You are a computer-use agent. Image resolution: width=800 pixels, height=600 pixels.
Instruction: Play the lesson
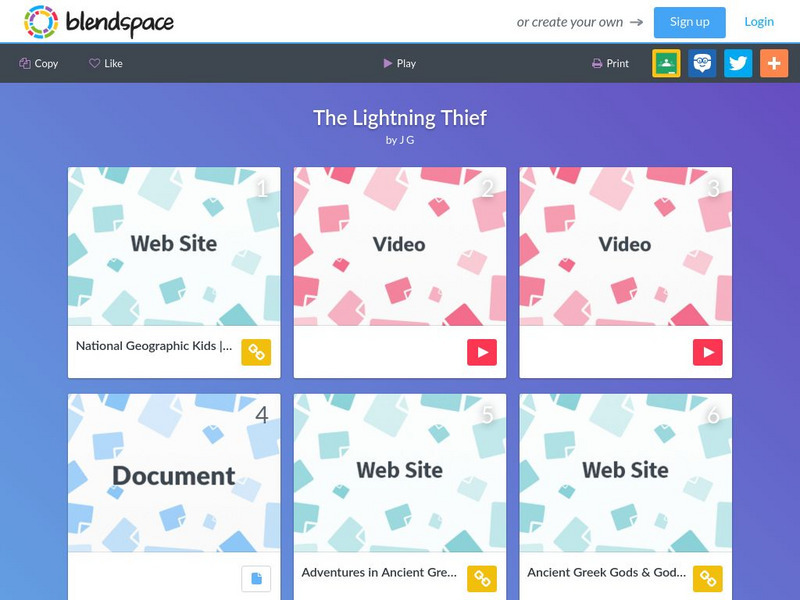[399, 63]
